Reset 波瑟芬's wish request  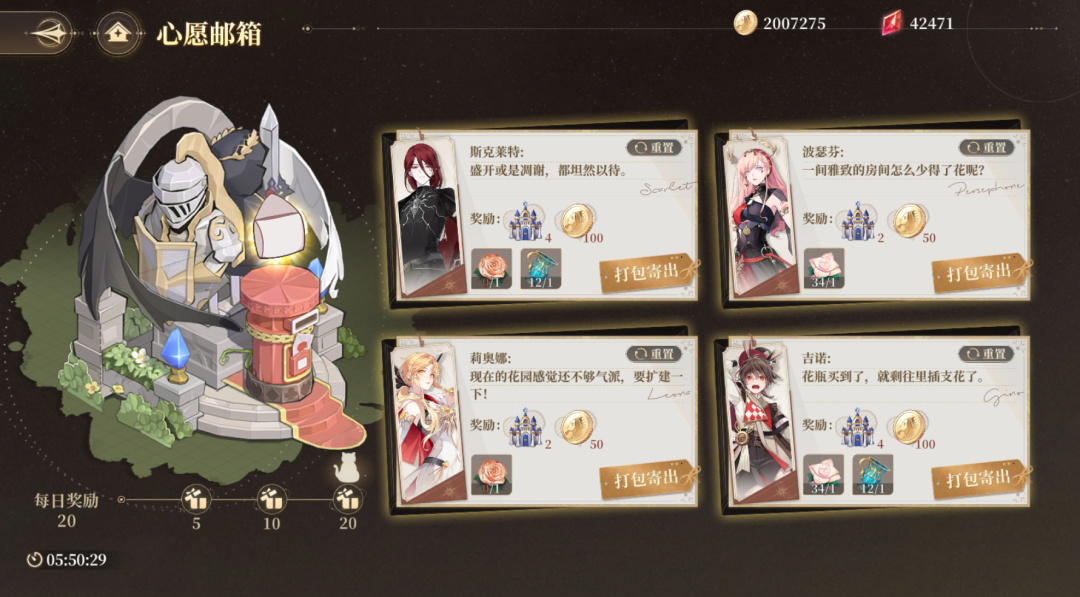pos(986,147)
